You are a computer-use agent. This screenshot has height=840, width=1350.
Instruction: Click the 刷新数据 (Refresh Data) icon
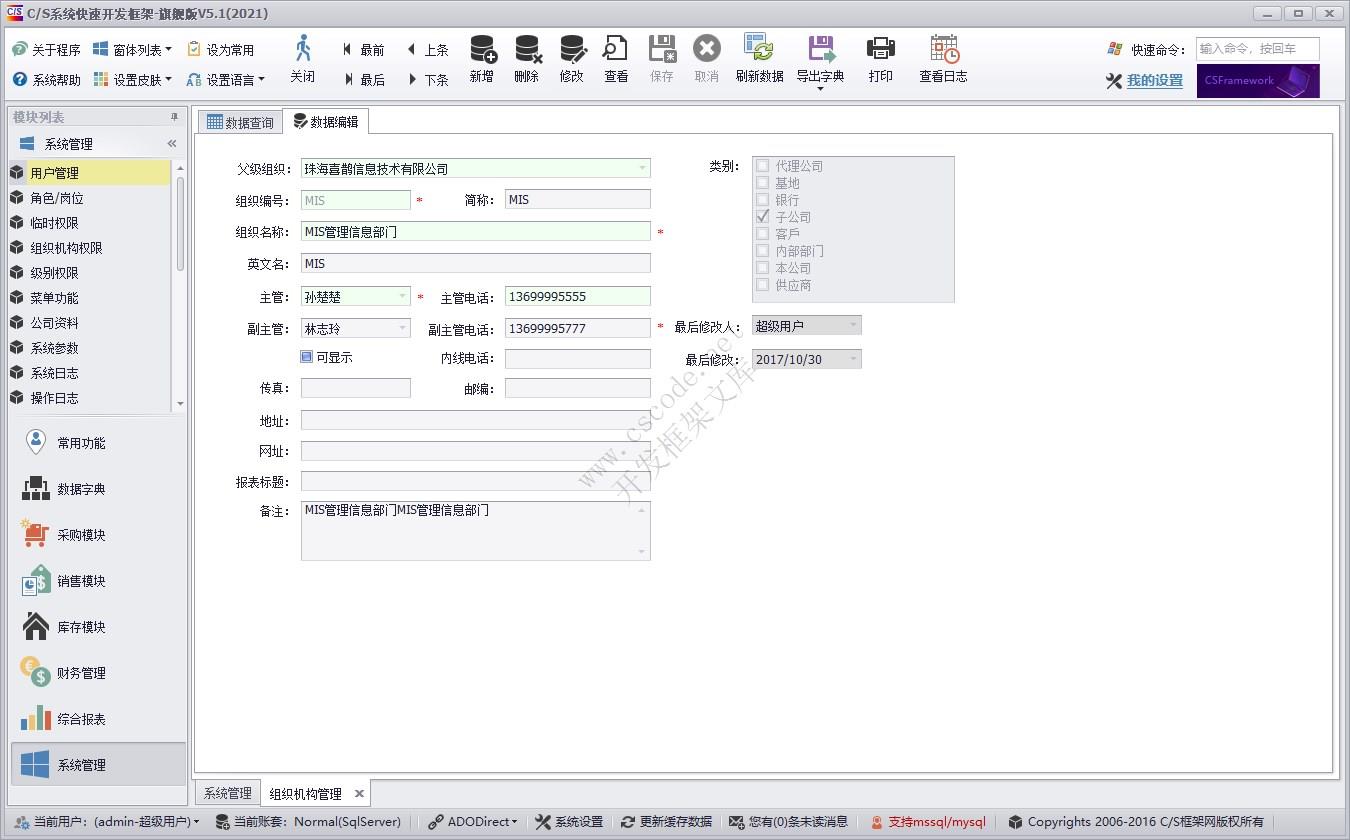760,58
